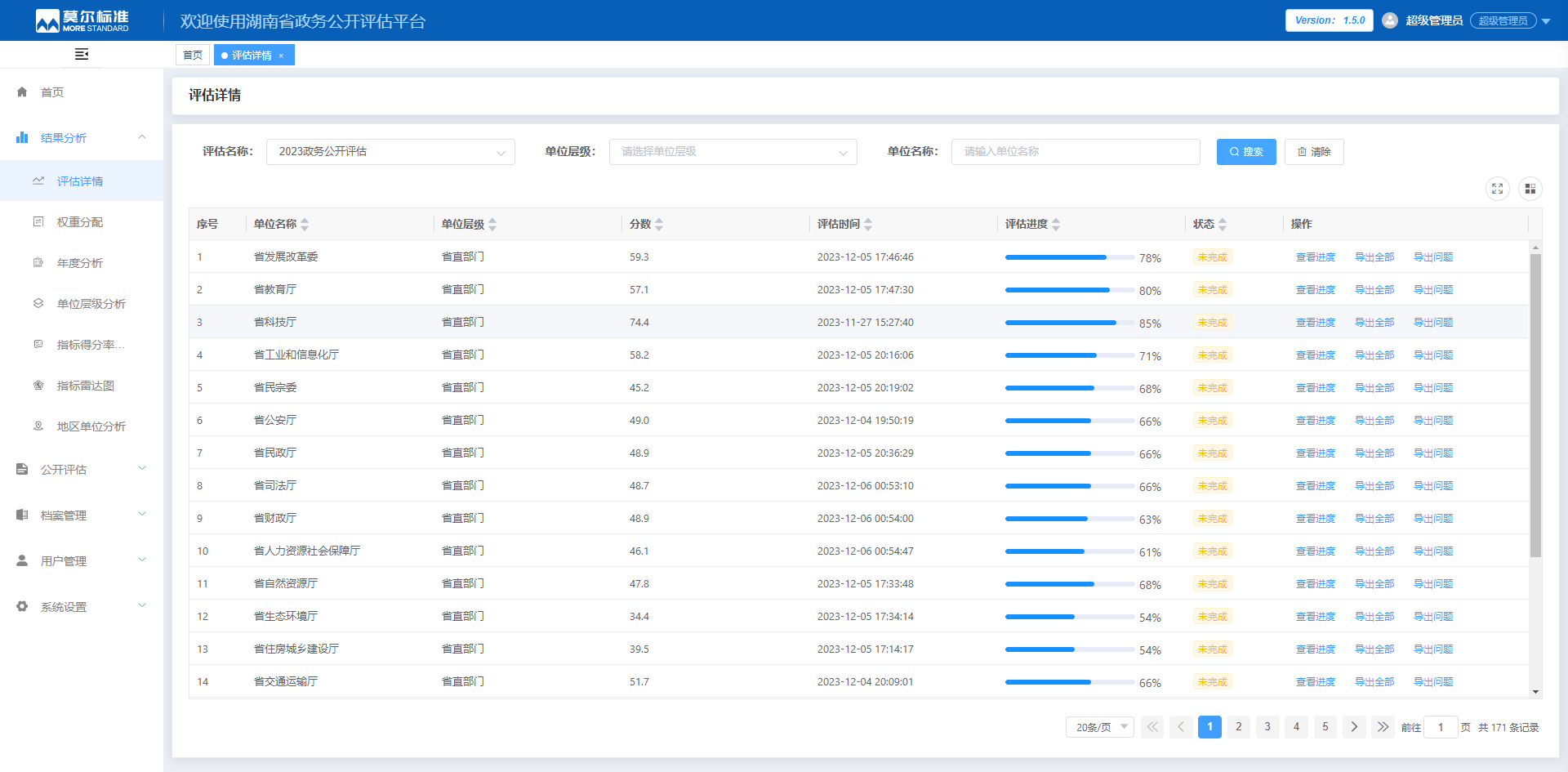Image resolution: width=1568 pixels, height=772 pixels.
Task: Click the table vertical scrollbar
Action: (1535, 405)
